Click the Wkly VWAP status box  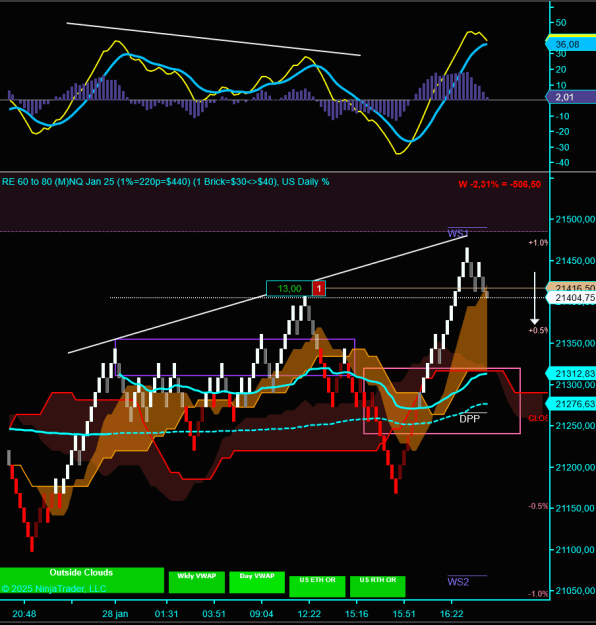[x=197, y=582]
